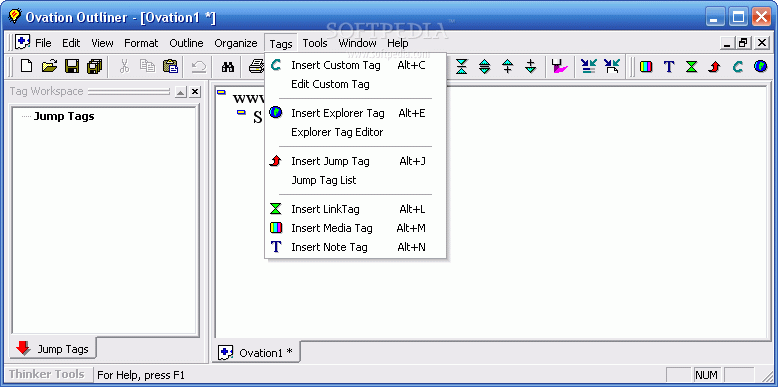
Task: Collapse the 'www' outline topic bullet
Action: pos(221,92)
